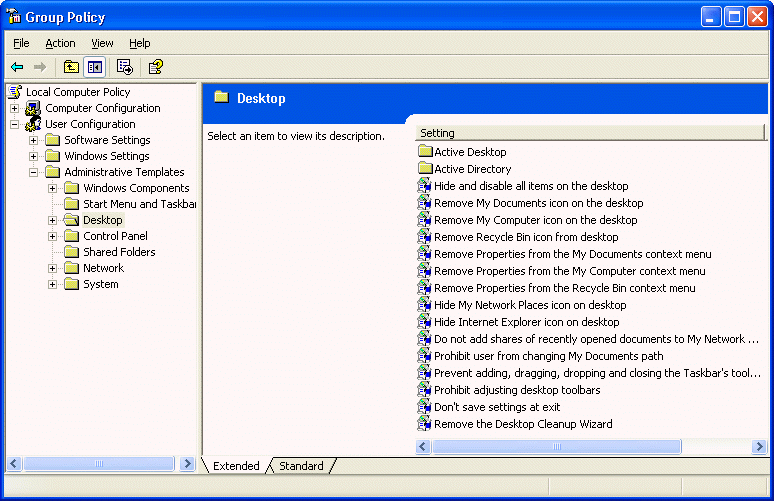Click the Export List toolbar icon
The width and height of the screenshot is (774, 501).
coord(124,67)
